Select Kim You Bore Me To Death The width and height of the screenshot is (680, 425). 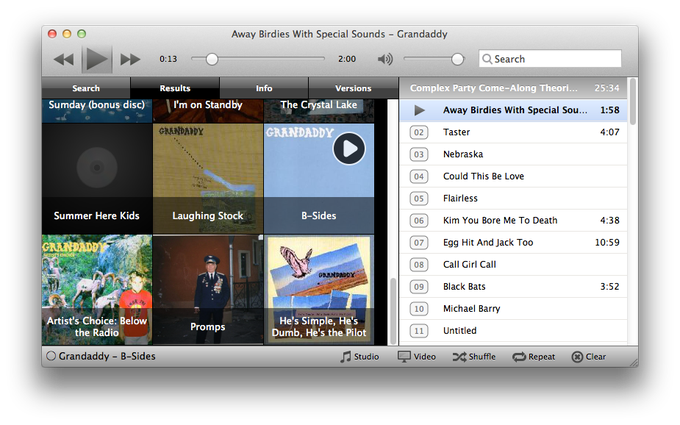click(x=513, y=221)
